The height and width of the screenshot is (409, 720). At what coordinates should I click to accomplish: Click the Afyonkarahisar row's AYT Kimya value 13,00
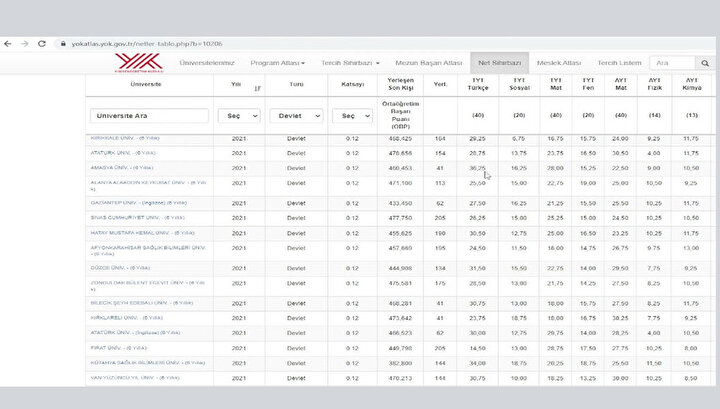pyautogui.click(x=691, y=248)
